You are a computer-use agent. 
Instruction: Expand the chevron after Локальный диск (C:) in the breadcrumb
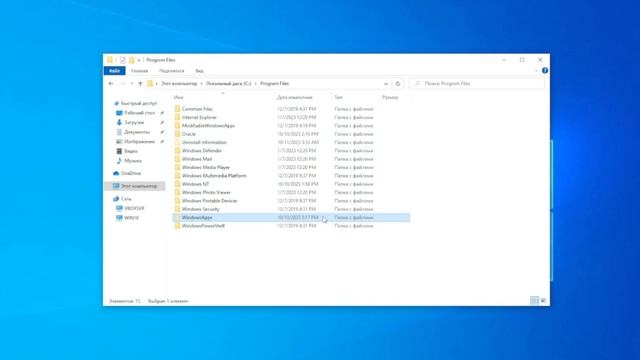(256, 84)
